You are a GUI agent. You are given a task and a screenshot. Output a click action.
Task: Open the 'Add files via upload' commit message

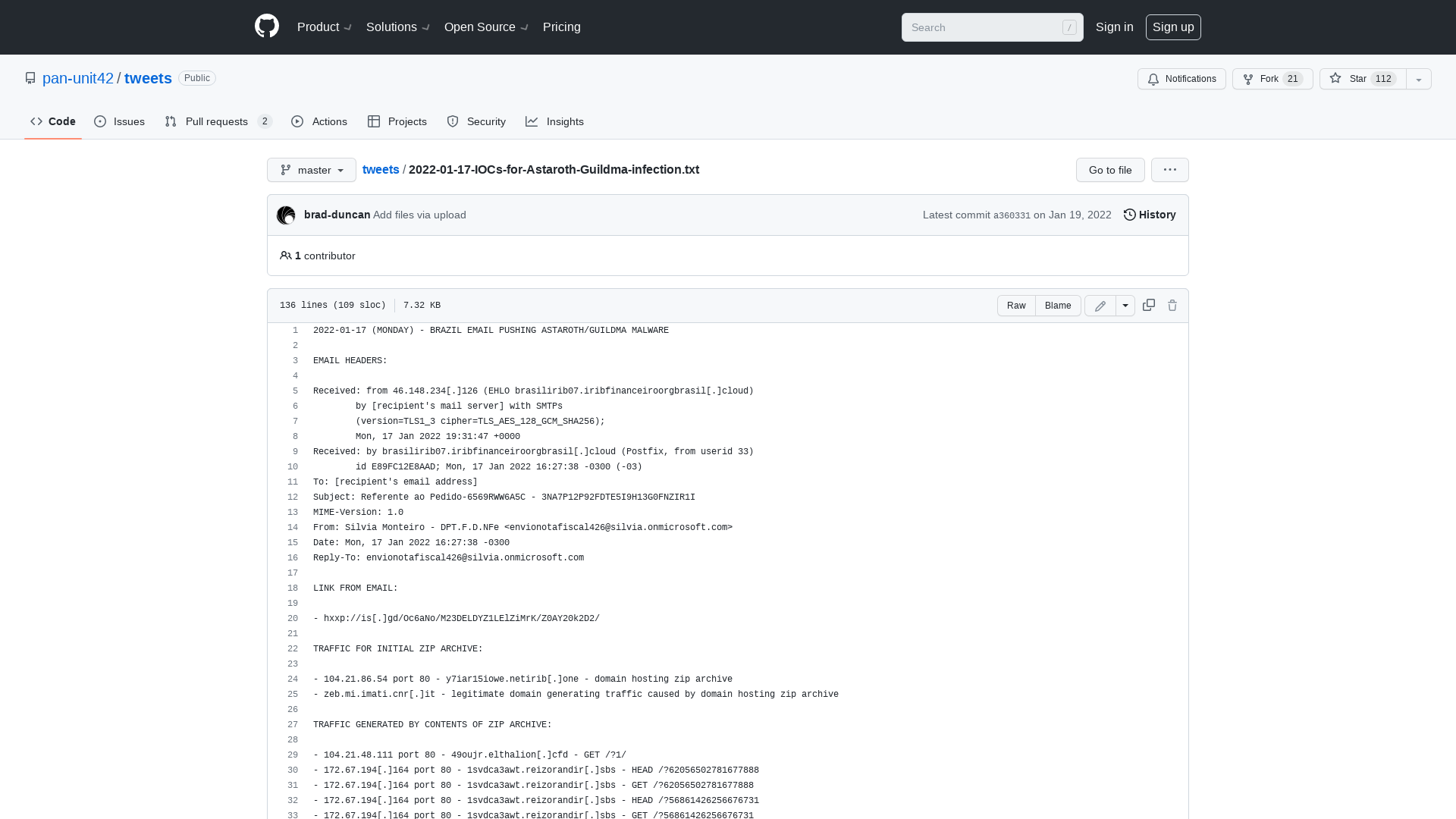[419, 215]
